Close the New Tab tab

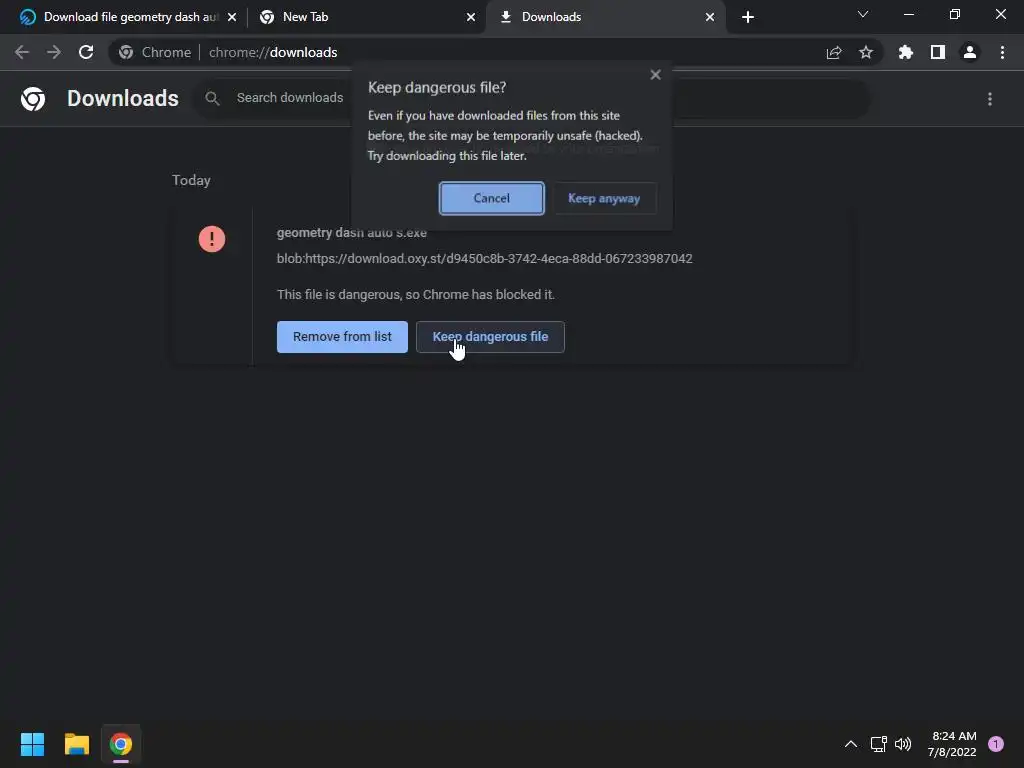pyautogui.click(x=471, y=17)
